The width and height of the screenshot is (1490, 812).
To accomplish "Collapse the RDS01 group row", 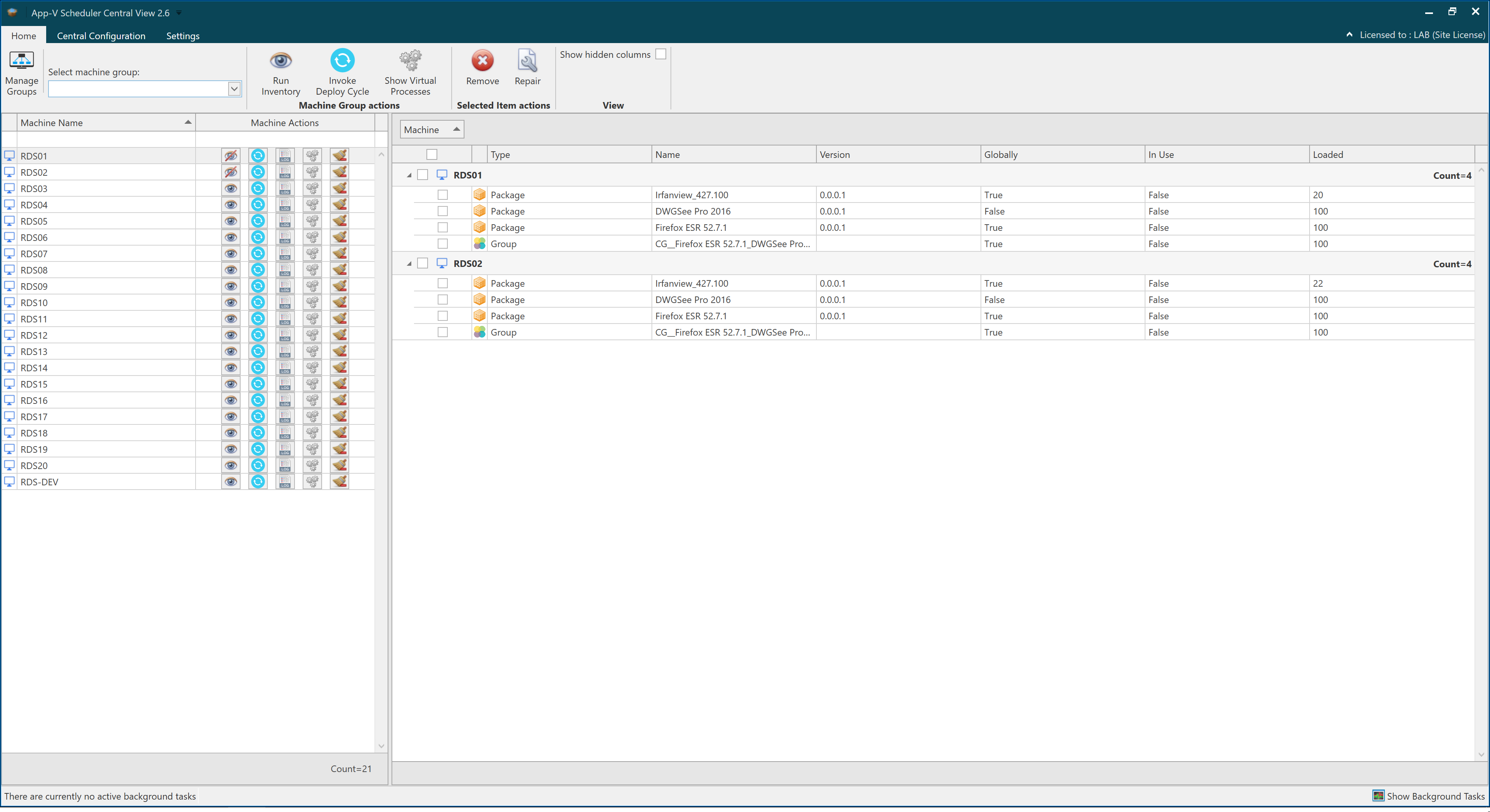I will (409, 175).
